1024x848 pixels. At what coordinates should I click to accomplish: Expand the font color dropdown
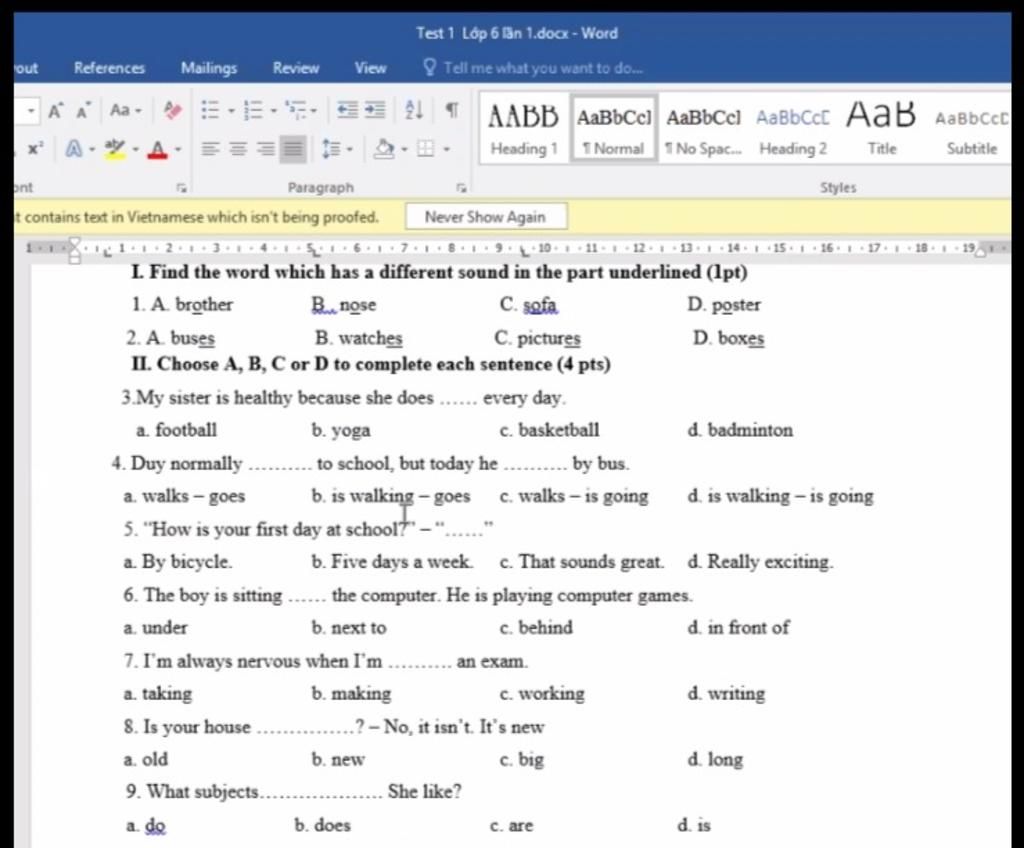tap(178, 150)
